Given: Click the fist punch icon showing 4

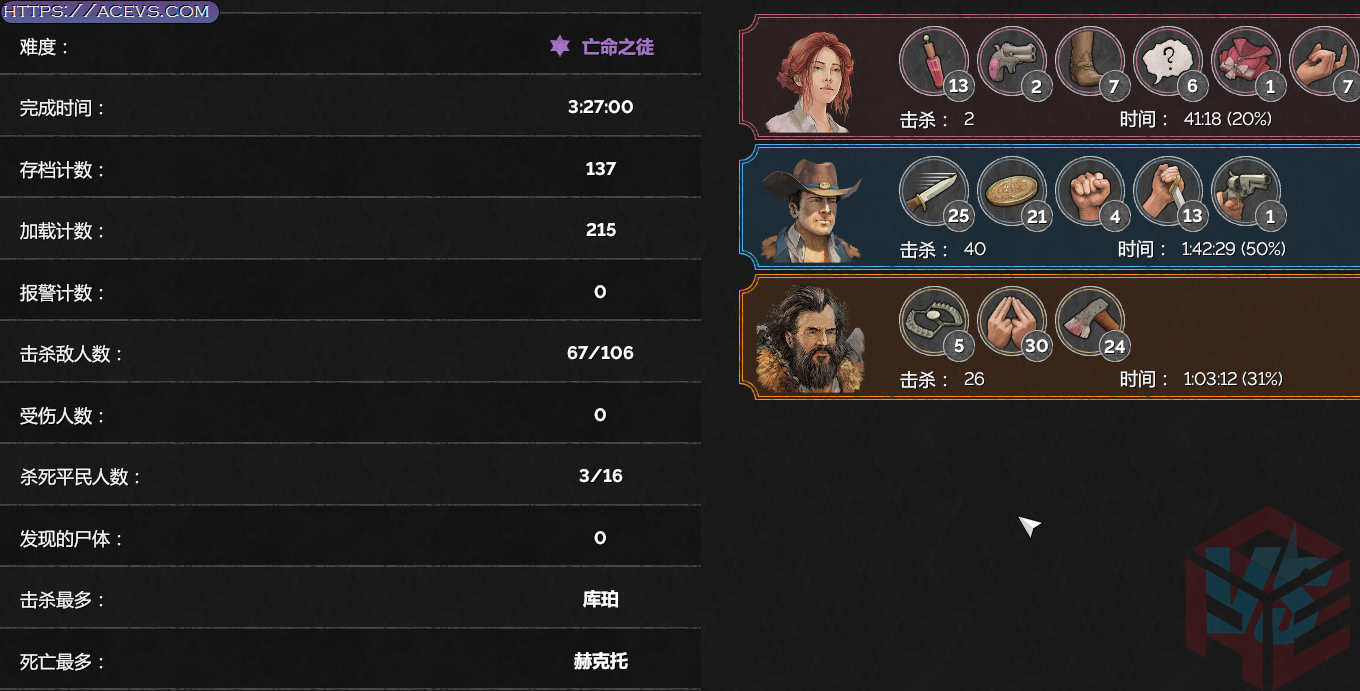Looking at the screenshot, I should click(1090, 192).
